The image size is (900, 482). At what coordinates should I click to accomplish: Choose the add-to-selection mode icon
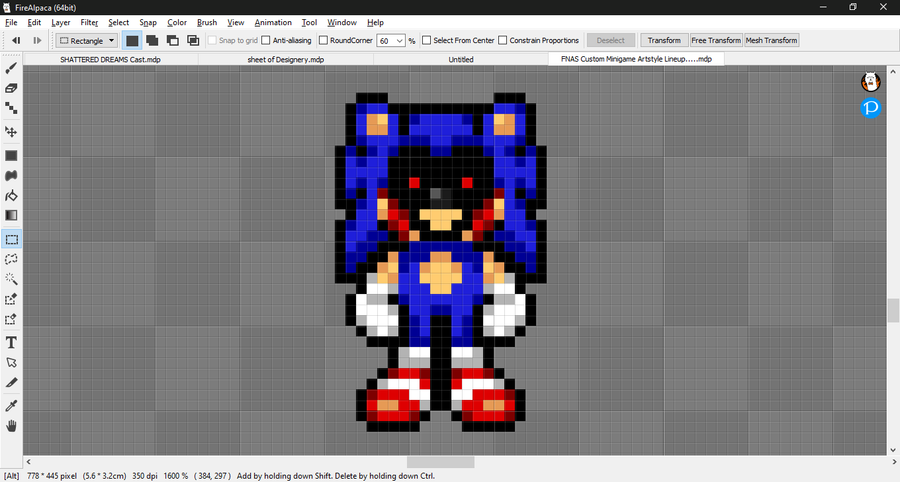[152, 40]
